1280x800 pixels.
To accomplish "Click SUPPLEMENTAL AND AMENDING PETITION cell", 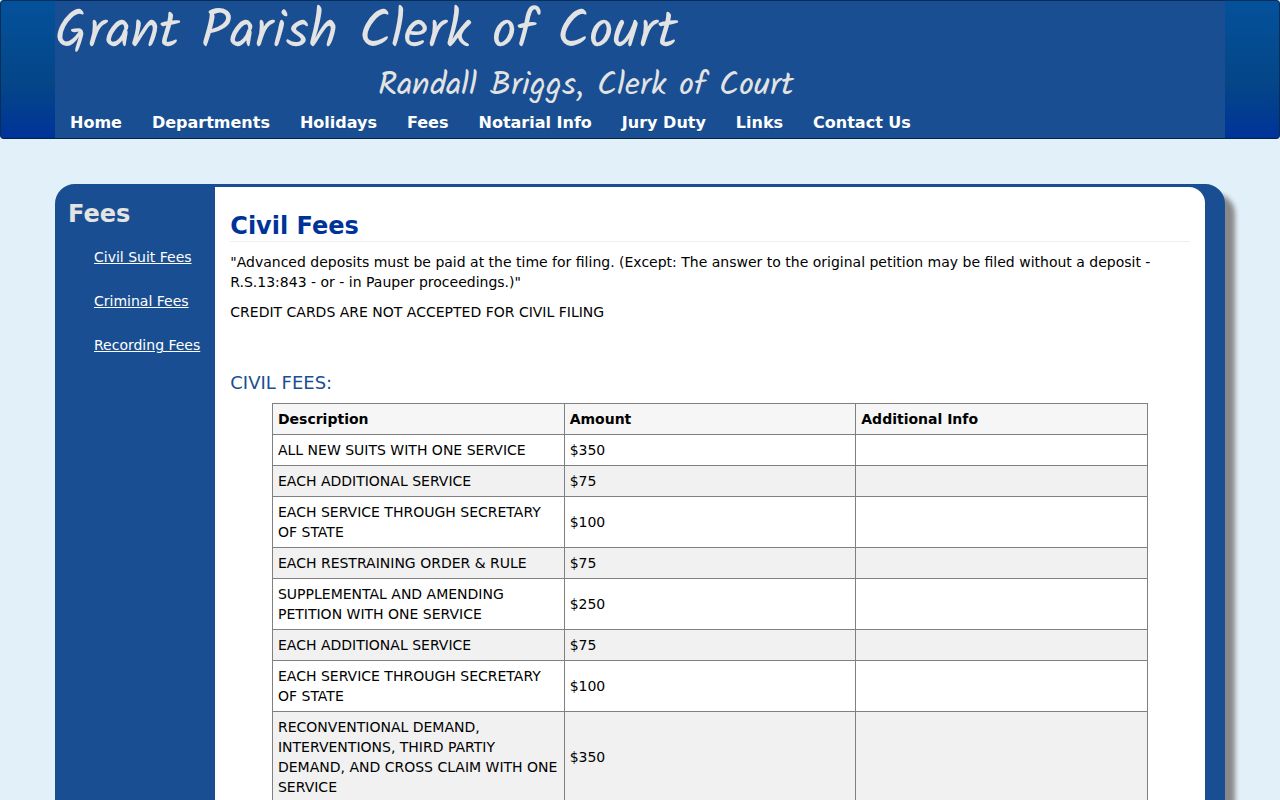I will coord(418,604).
